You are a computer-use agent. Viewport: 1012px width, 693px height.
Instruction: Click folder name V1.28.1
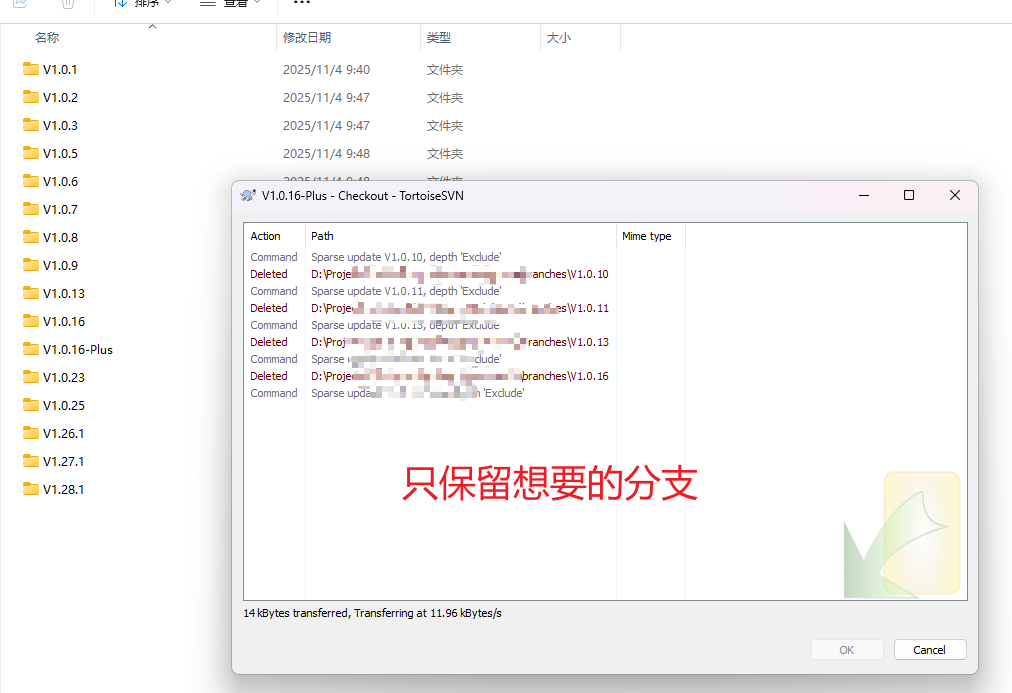[63, 489]
